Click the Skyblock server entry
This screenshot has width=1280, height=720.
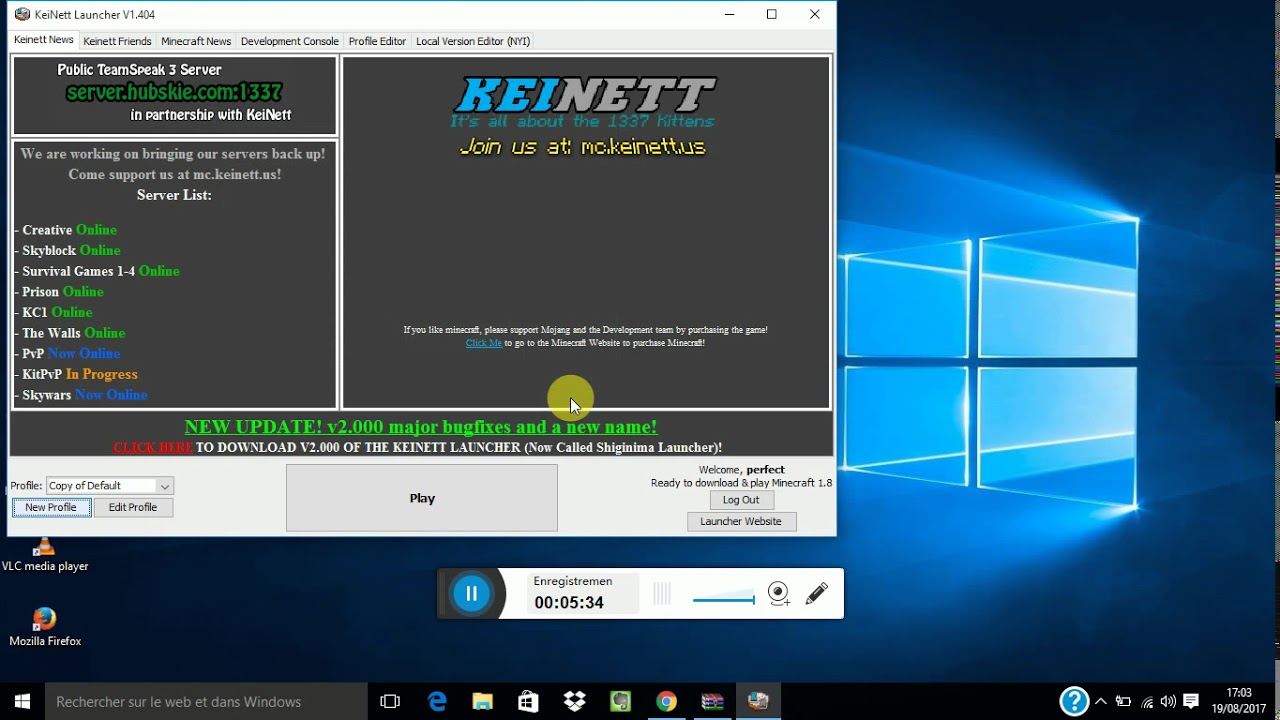click(x=68, y=251)
